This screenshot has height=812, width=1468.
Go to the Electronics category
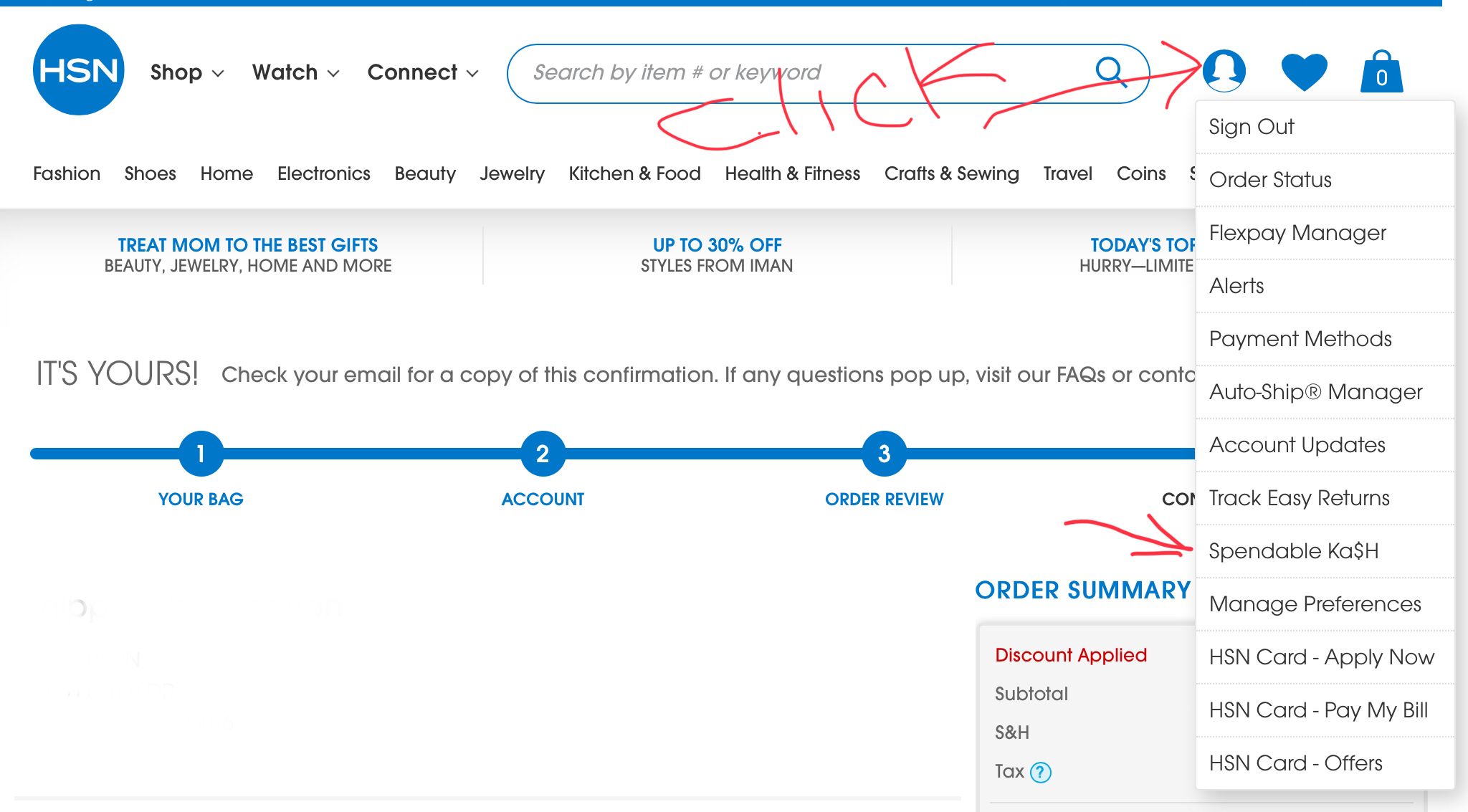pyautogui.click(x=324, y=173)
